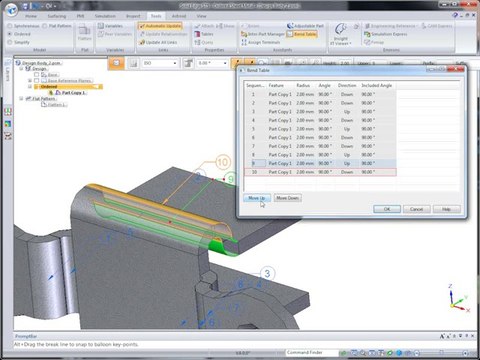Click the Radius column header
Screen dimensions: 480x360
click(303, 86)
